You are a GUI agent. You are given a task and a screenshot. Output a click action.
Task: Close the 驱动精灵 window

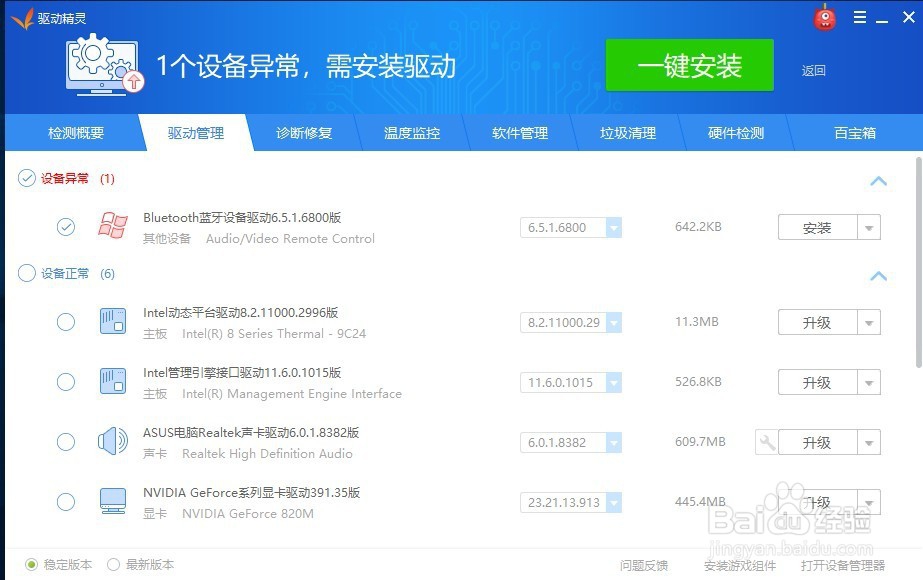(908, 18)
